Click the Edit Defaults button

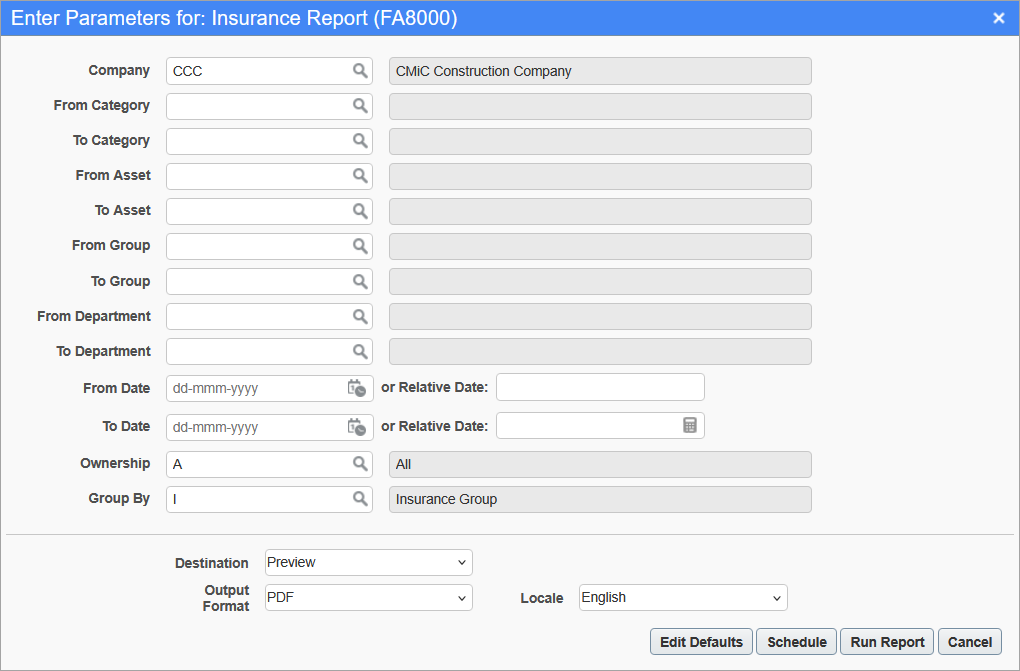coord(700,641)
